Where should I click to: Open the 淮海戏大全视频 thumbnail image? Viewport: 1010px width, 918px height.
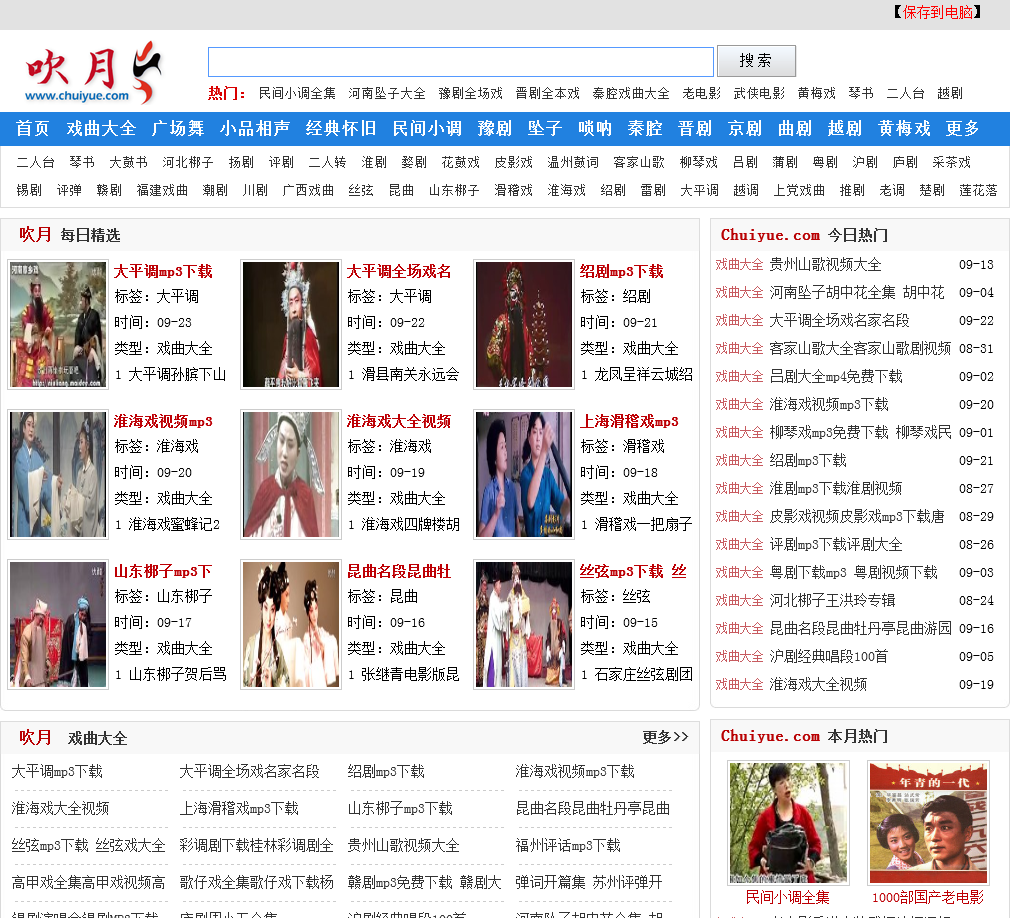coord(291,474)
